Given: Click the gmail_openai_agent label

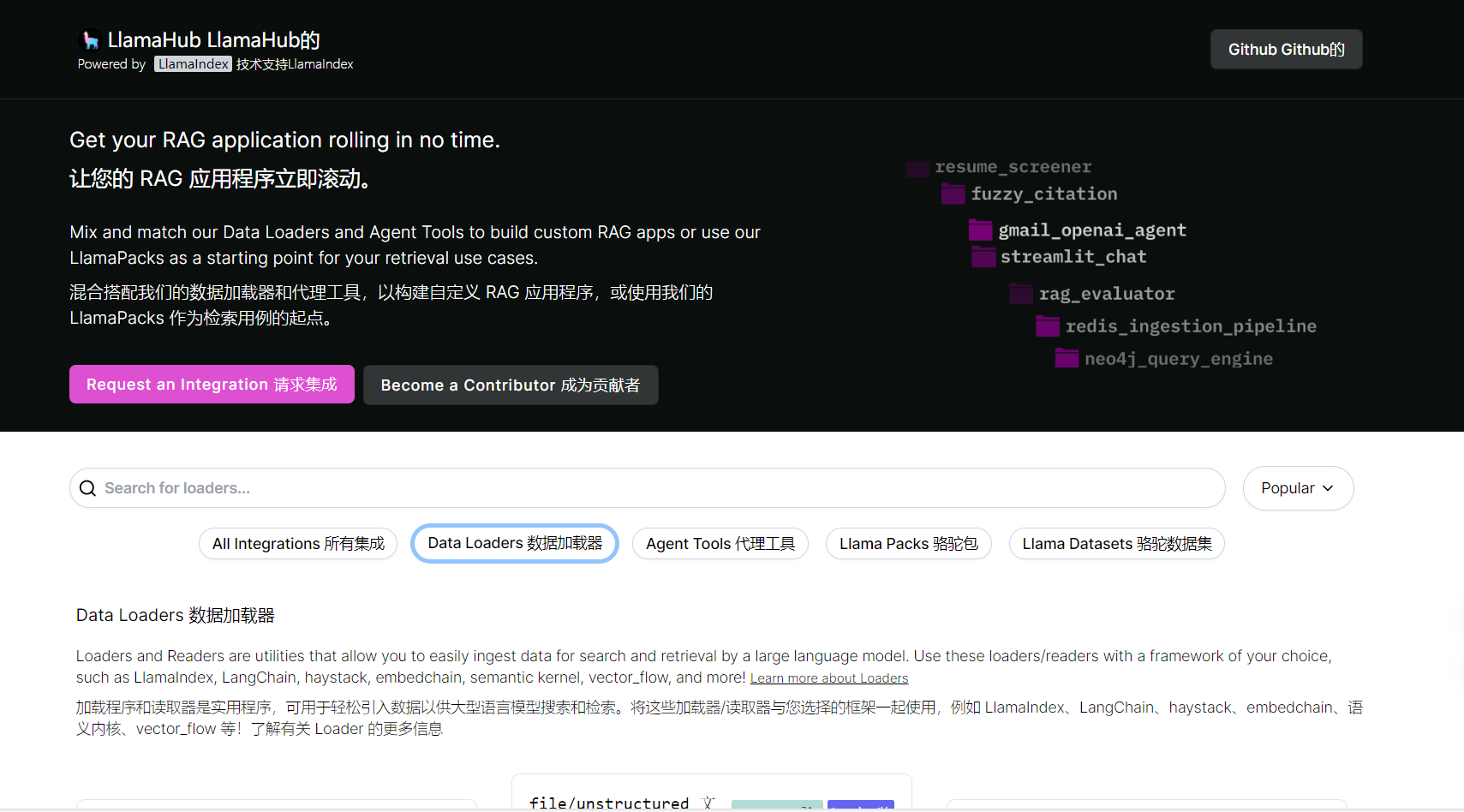Looking at the screenshot, I should [x=1092, y=230].
